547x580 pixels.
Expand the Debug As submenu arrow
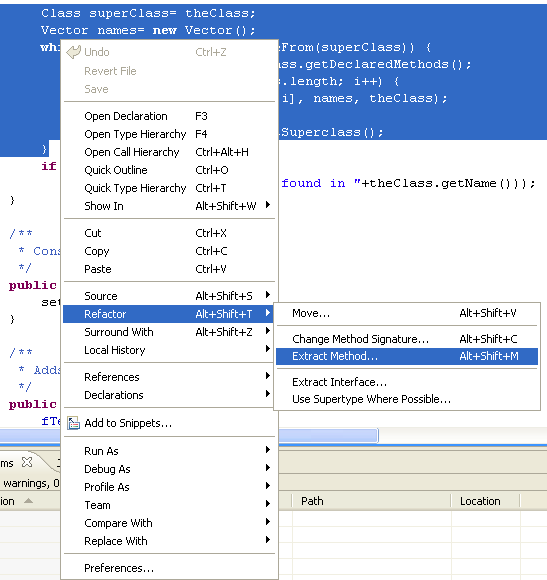click(268, 468)
